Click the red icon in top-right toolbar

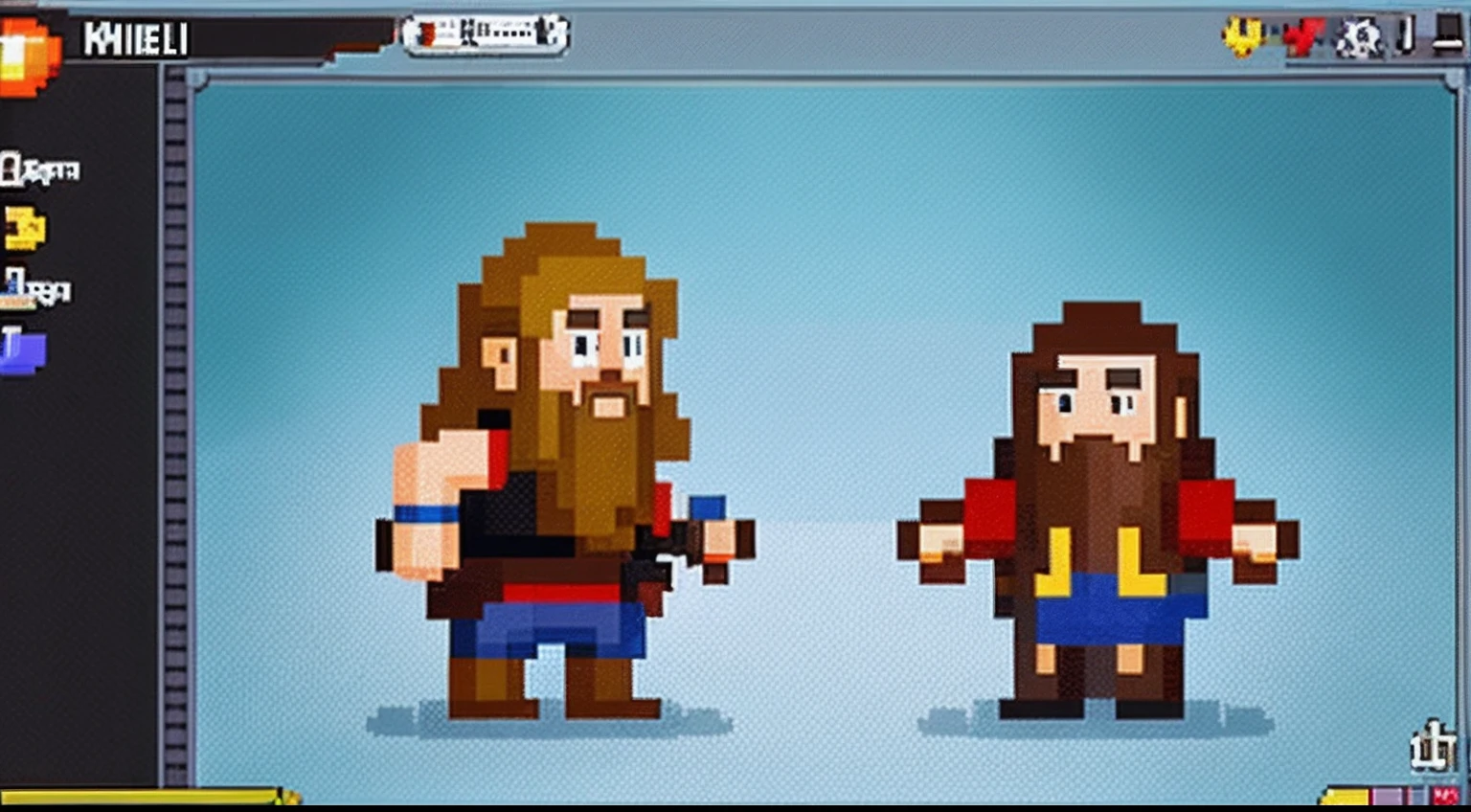(x=1302, y=38)
